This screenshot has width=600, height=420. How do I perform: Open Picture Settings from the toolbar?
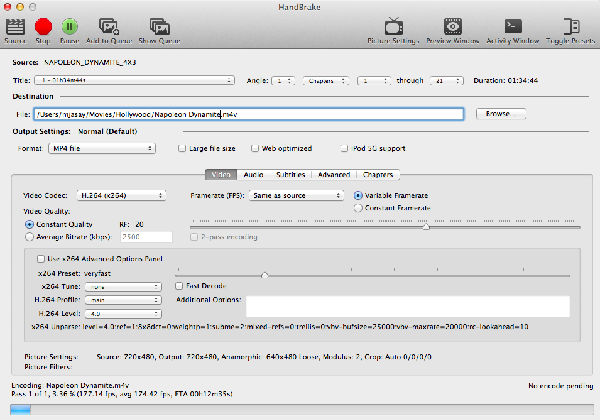393,27
